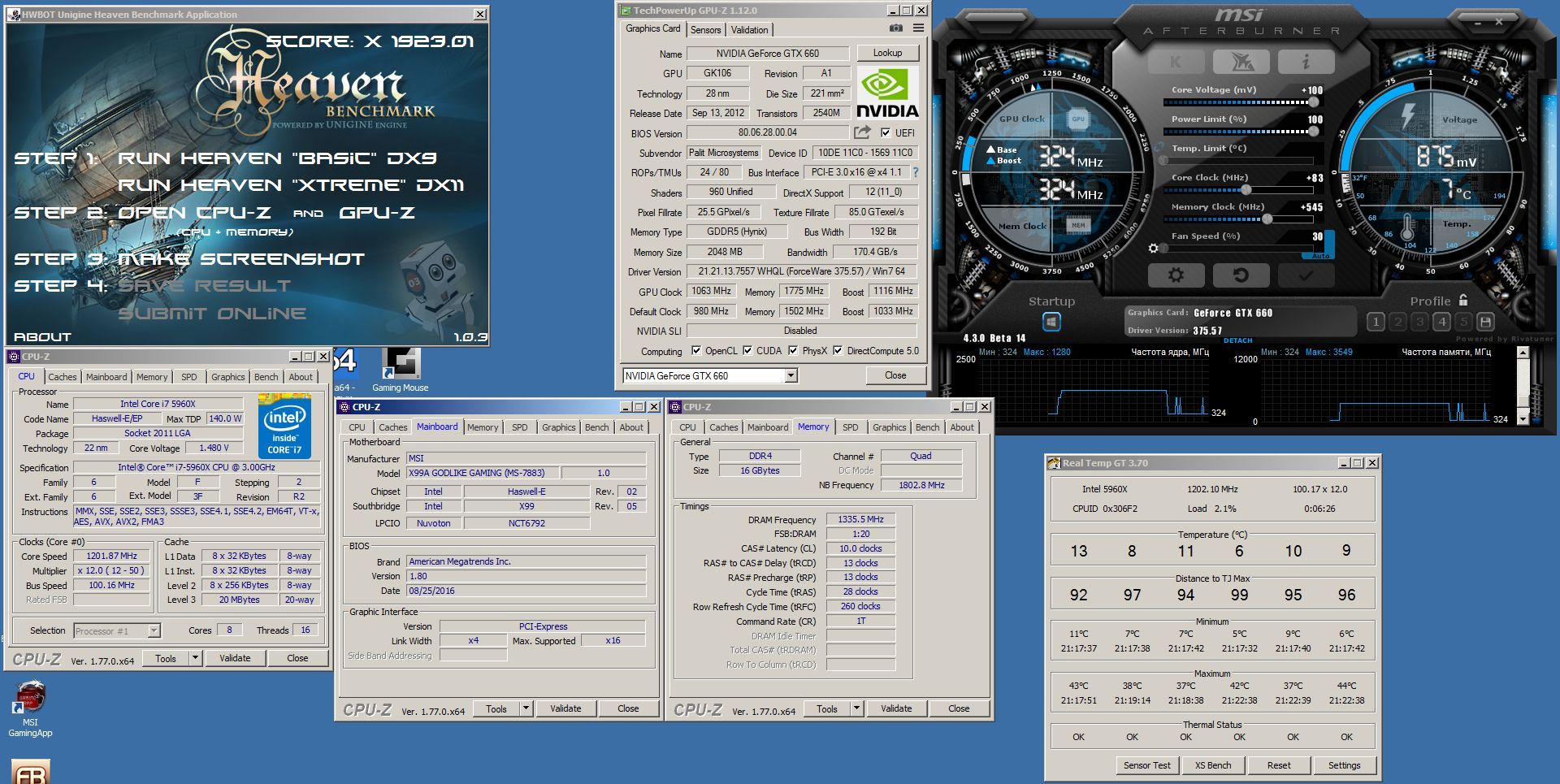Switch to the Validation tab in GPU-Z

click(749, 30)
